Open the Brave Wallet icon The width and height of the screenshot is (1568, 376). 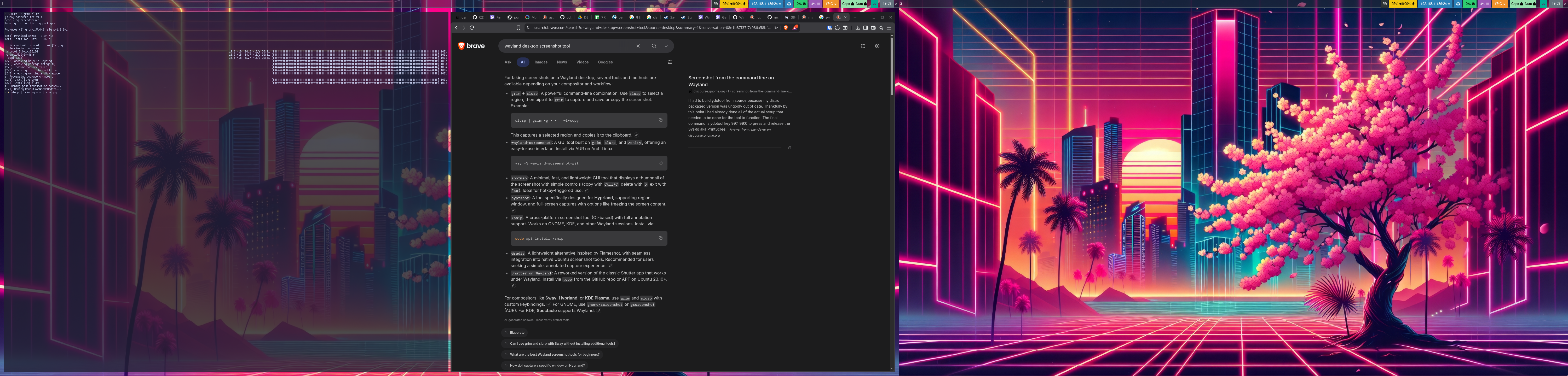pos(873,28)
